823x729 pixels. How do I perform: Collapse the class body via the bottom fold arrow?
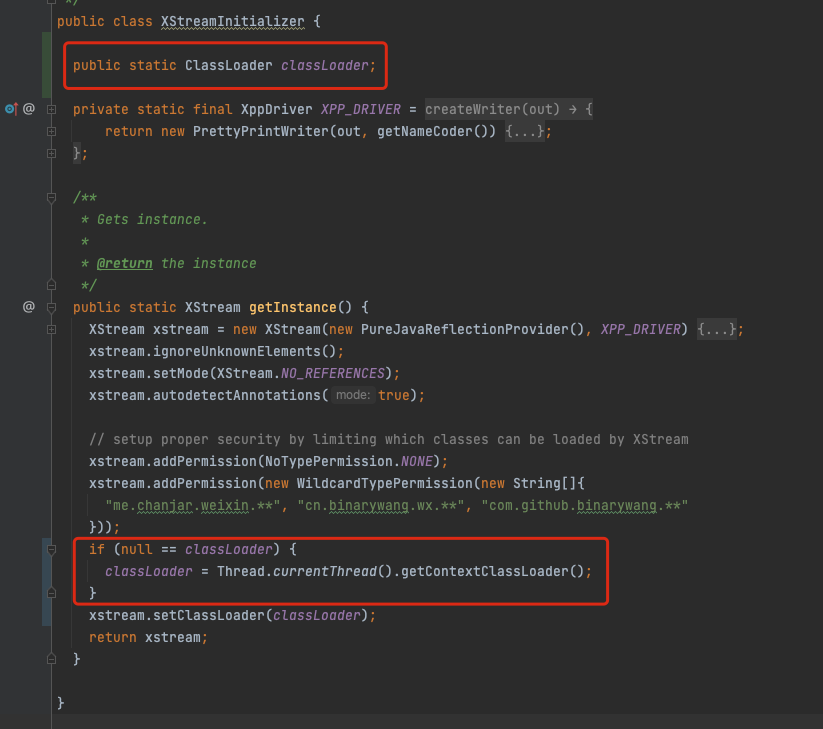[x=51, y=658]
